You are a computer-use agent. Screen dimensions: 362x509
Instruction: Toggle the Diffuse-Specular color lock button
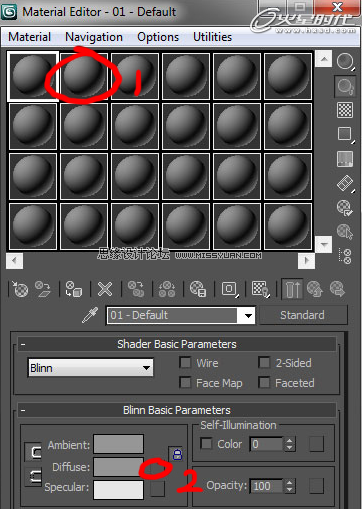pos(34,476)
